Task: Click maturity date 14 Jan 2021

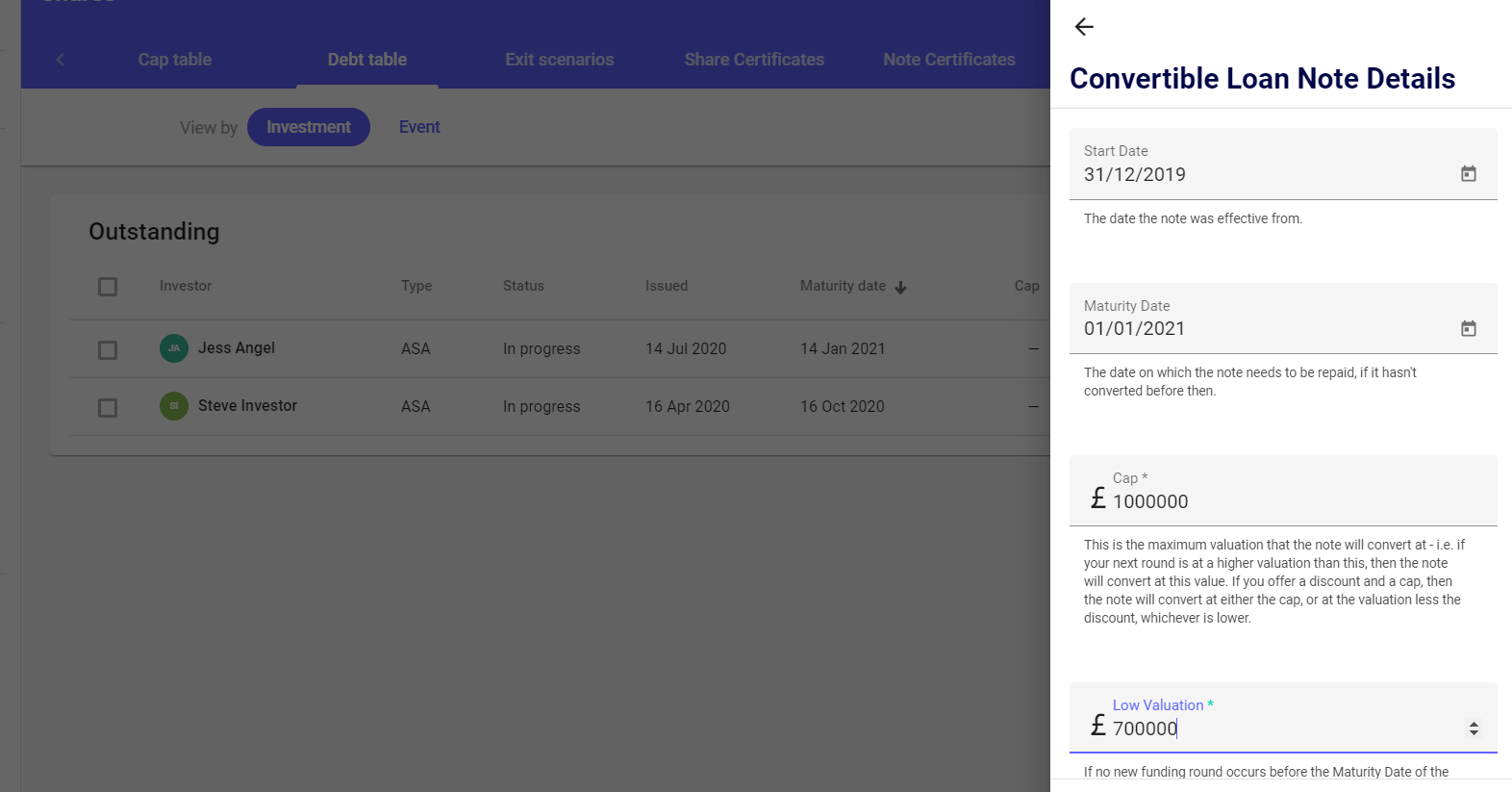Action: pos(843,348)
